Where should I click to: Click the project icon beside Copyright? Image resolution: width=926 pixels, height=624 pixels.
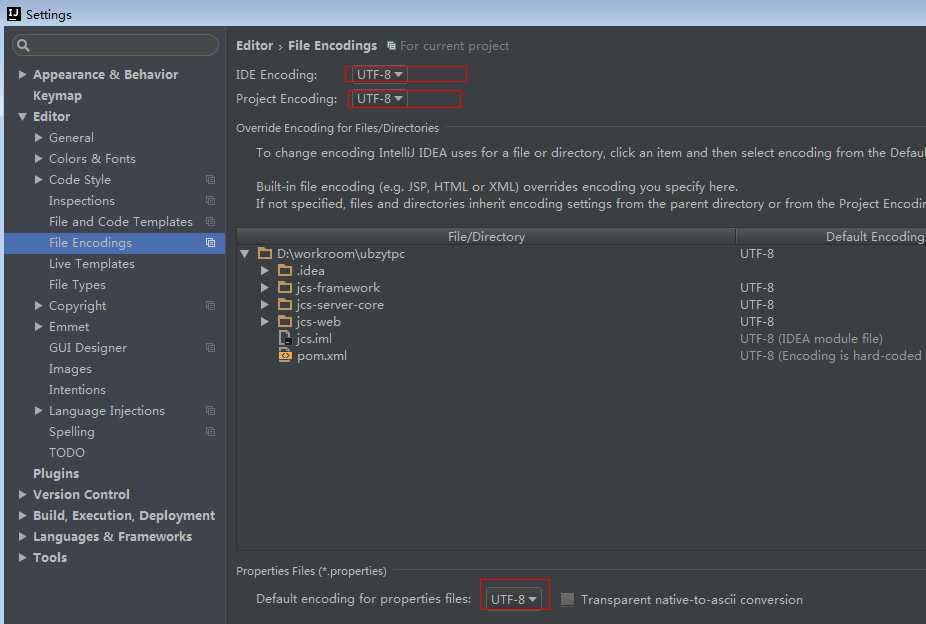pyautogui.click(x=210, y=306)
